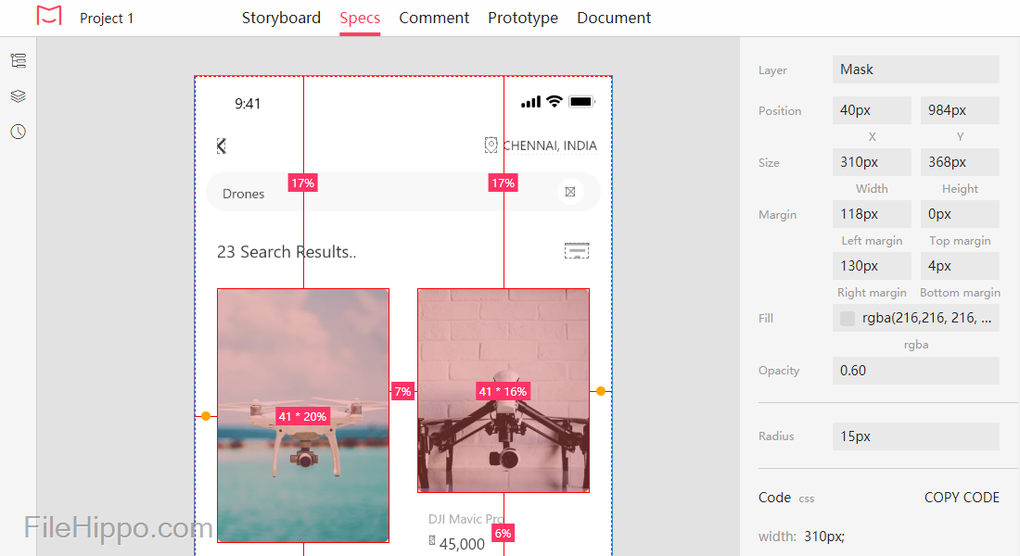Click the 23 Search Results text
Viewport: 1020px width, 556px height.
pyautogui.click(x=286, y=252)
